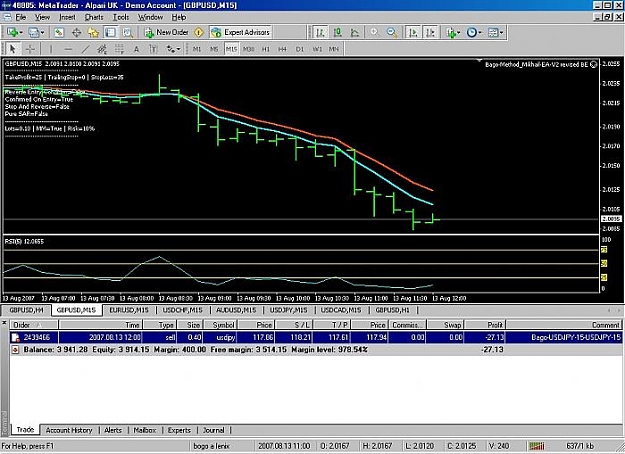Switch to MN monthly timeframe
625x454 pixels.
[334, 49]
